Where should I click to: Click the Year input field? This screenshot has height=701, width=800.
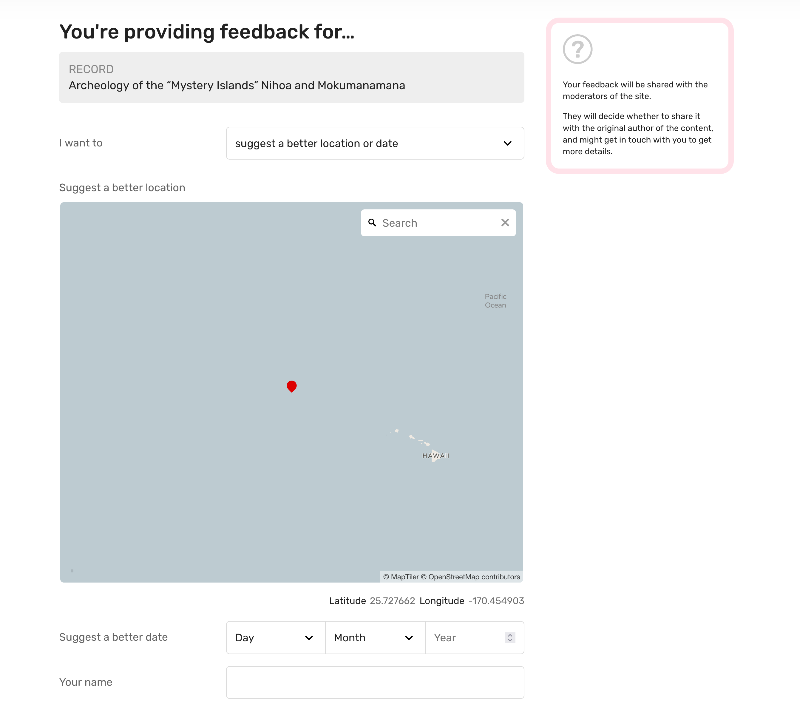(474, 637)
